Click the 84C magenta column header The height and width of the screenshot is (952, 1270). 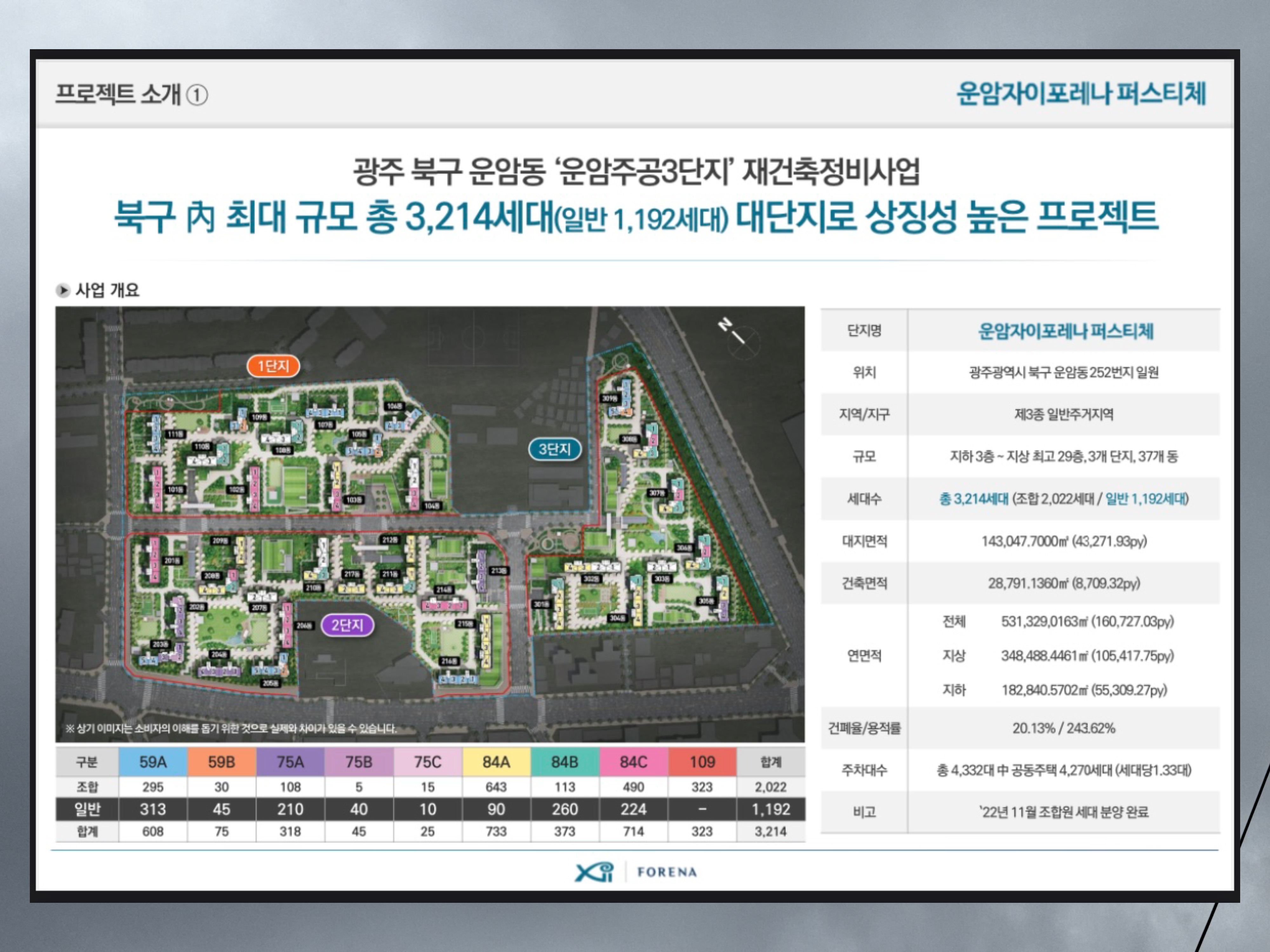tap(633, 762)
